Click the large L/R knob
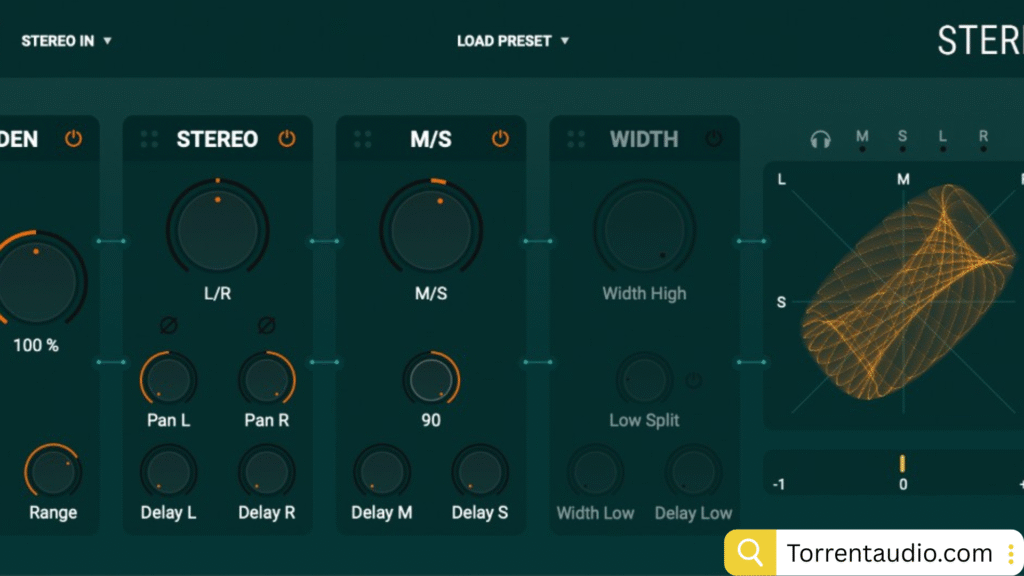The width and height of the screenshot is (1024, 576). pyautogui.click(x=217, y=230)
